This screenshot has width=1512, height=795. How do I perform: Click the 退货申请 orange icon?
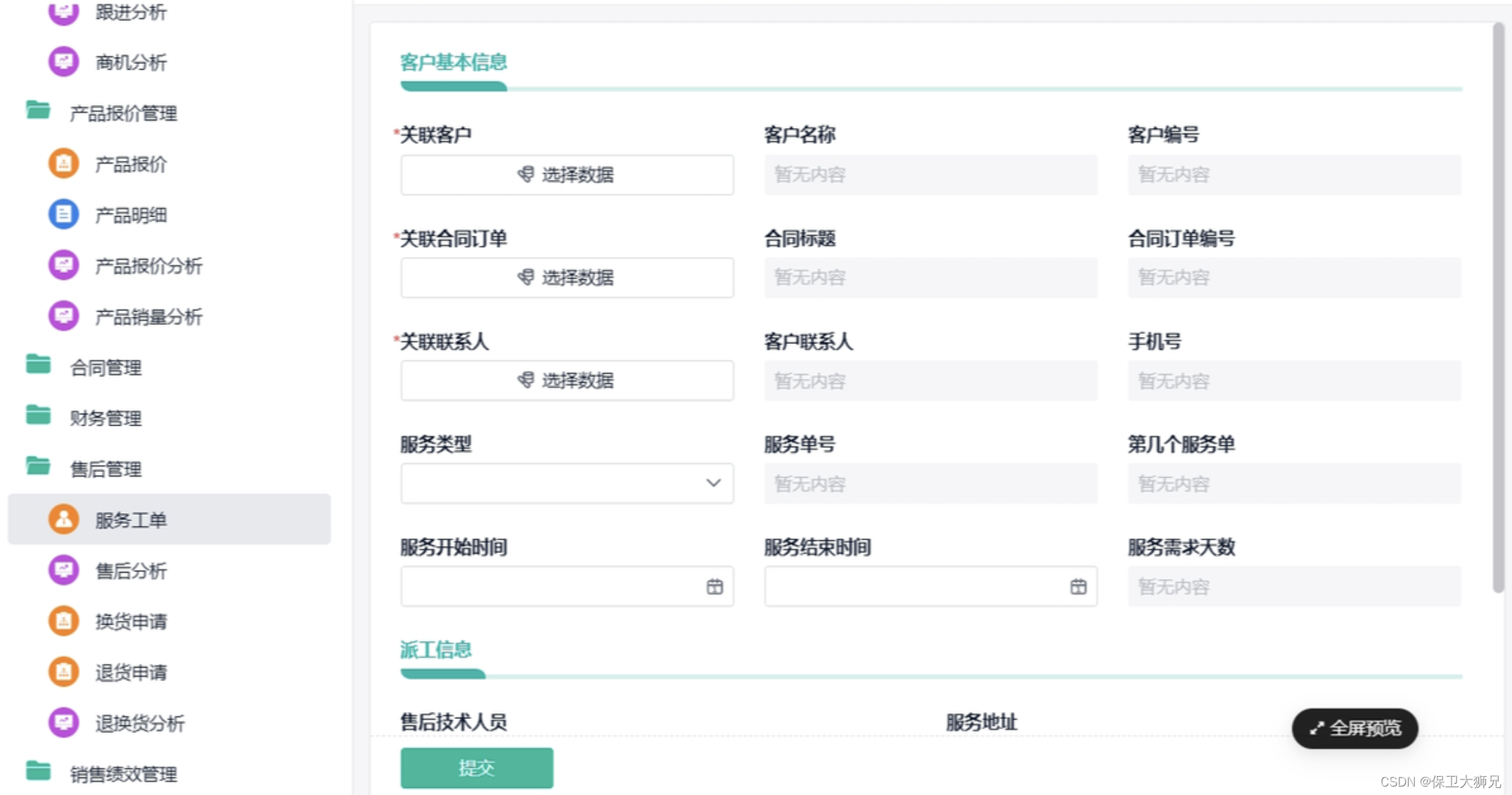pyautogui.click(x=63, y=672)
